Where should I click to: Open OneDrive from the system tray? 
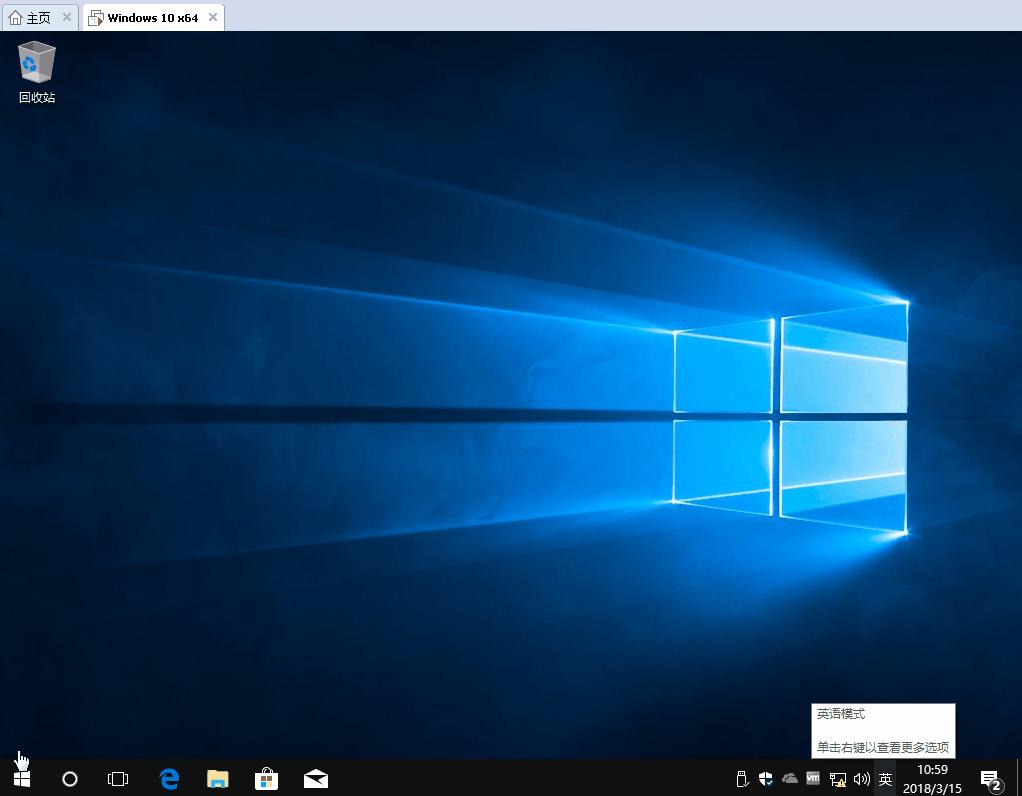(x=790, y=778)
